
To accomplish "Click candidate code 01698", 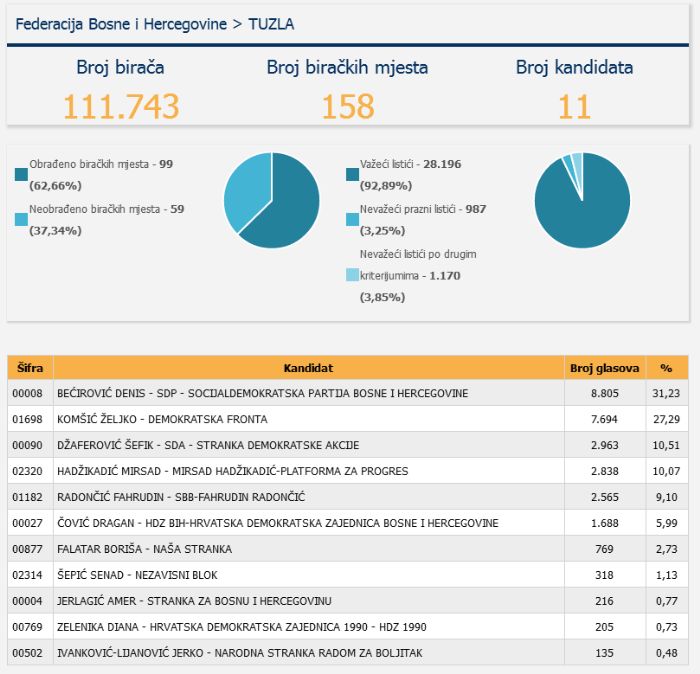I will [27, 419].
